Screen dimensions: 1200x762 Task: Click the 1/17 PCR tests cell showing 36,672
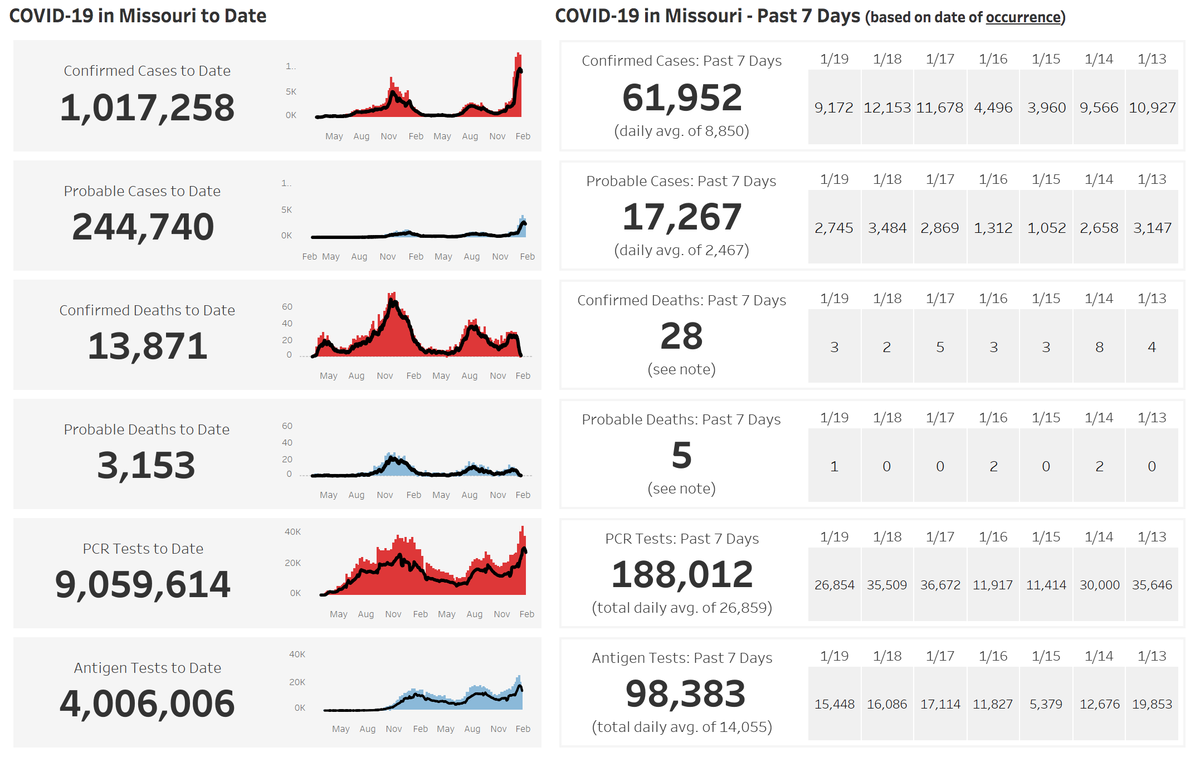[938, 585]
